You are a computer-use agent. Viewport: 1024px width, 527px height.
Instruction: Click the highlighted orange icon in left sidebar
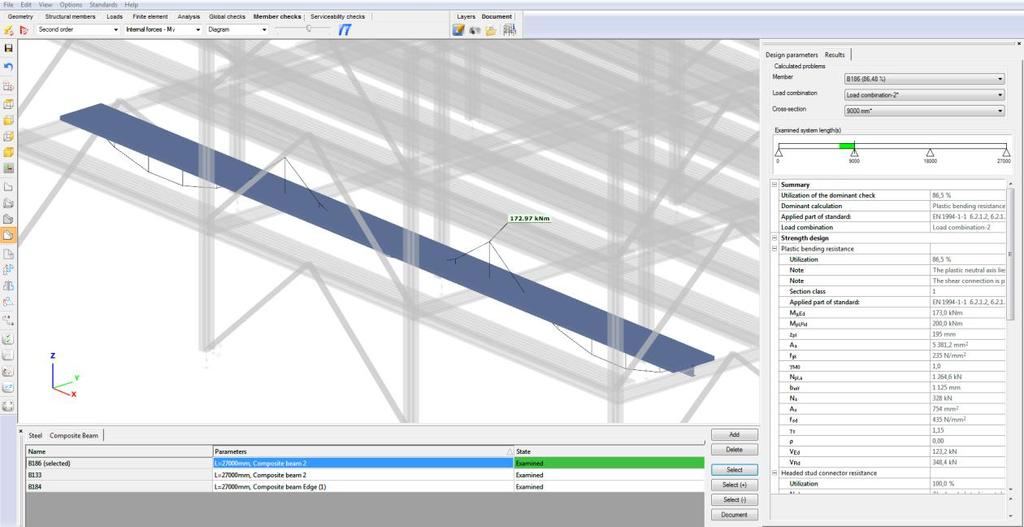click(8, 236)
